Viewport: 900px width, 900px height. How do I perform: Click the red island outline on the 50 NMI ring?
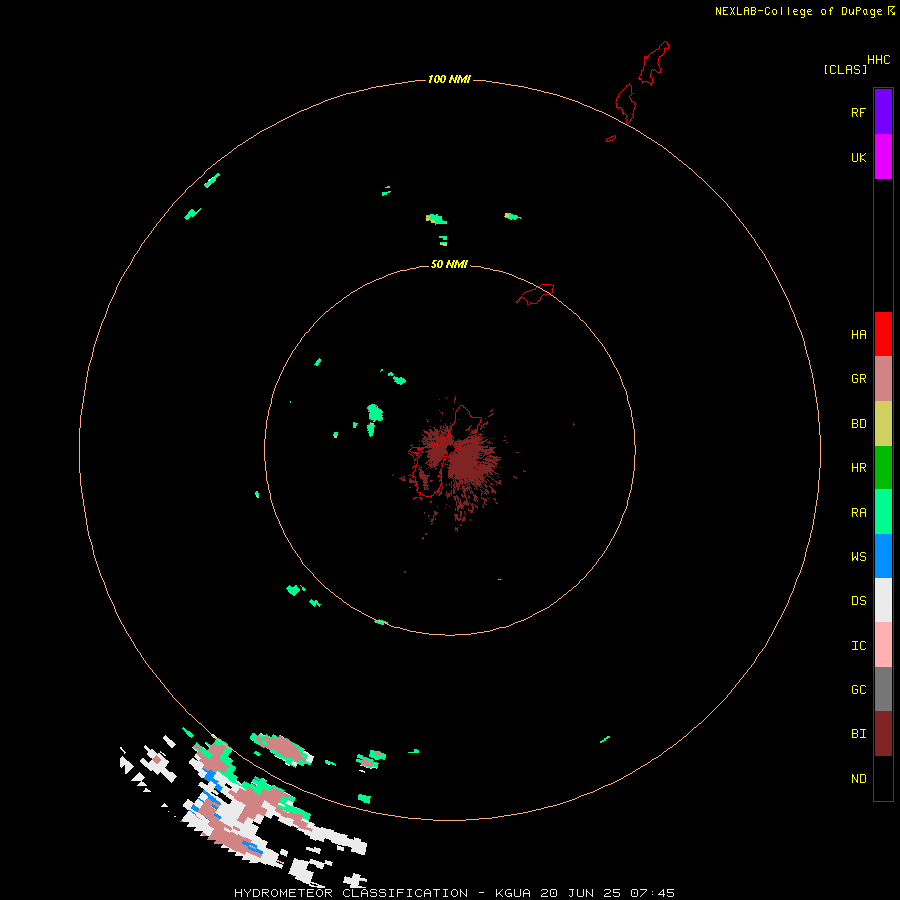536,294
